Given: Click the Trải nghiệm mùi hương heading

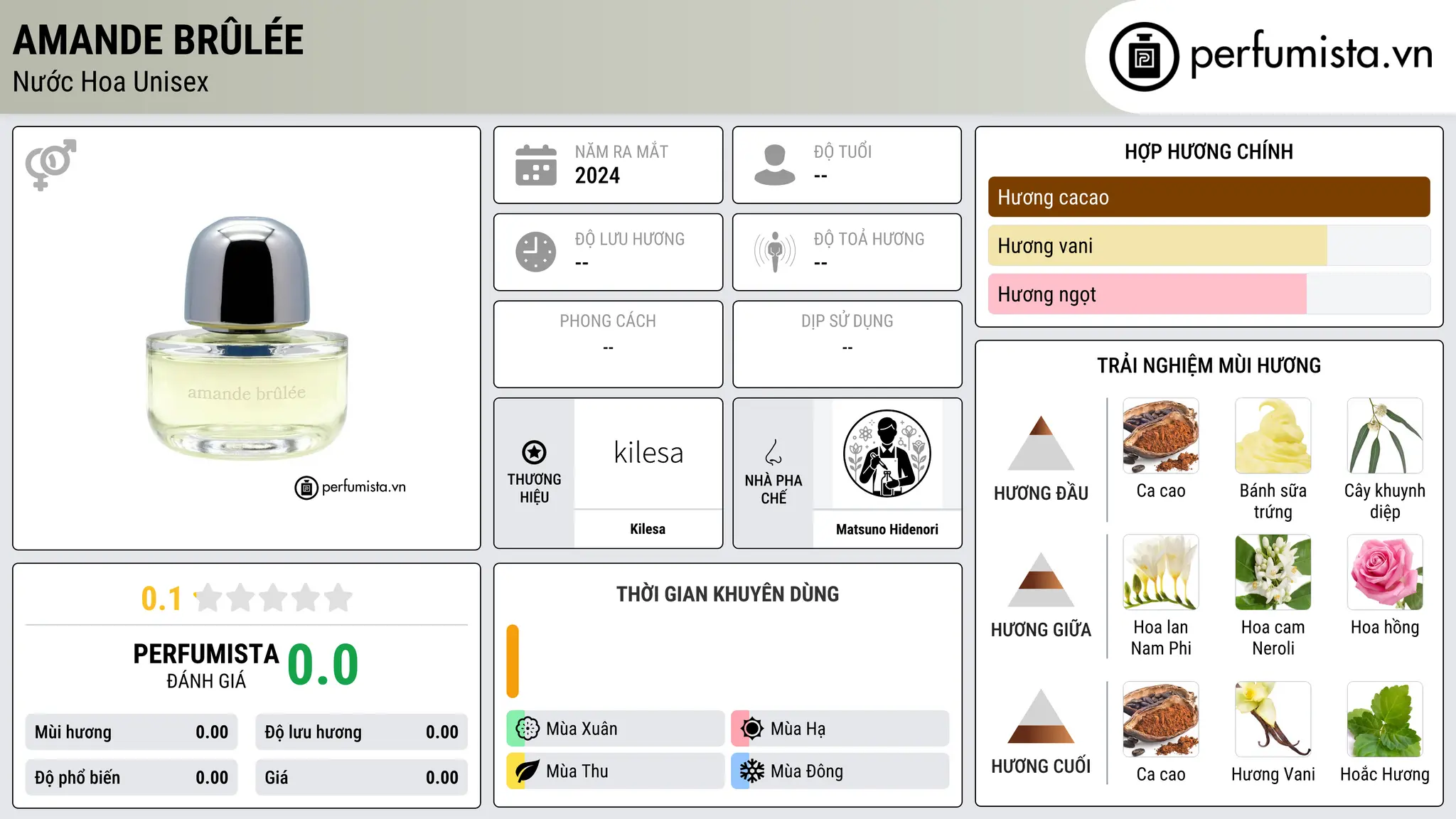Looking at the screenshot, I should tap(1209, 365).
